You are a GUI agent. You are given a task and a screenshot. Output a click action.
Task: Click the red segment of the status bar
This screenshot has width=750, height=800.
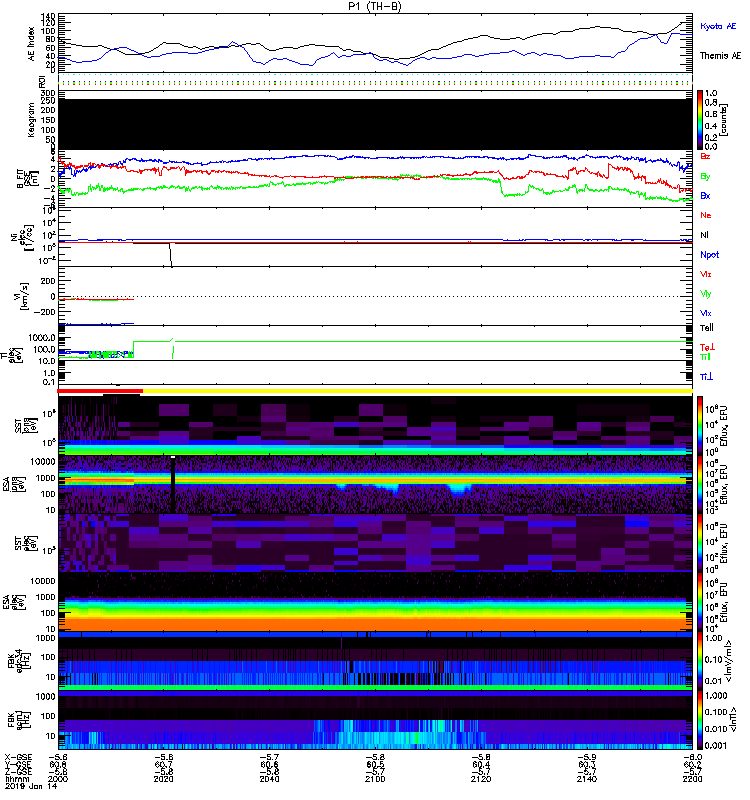pyautogui.click(x=101, y=391)
